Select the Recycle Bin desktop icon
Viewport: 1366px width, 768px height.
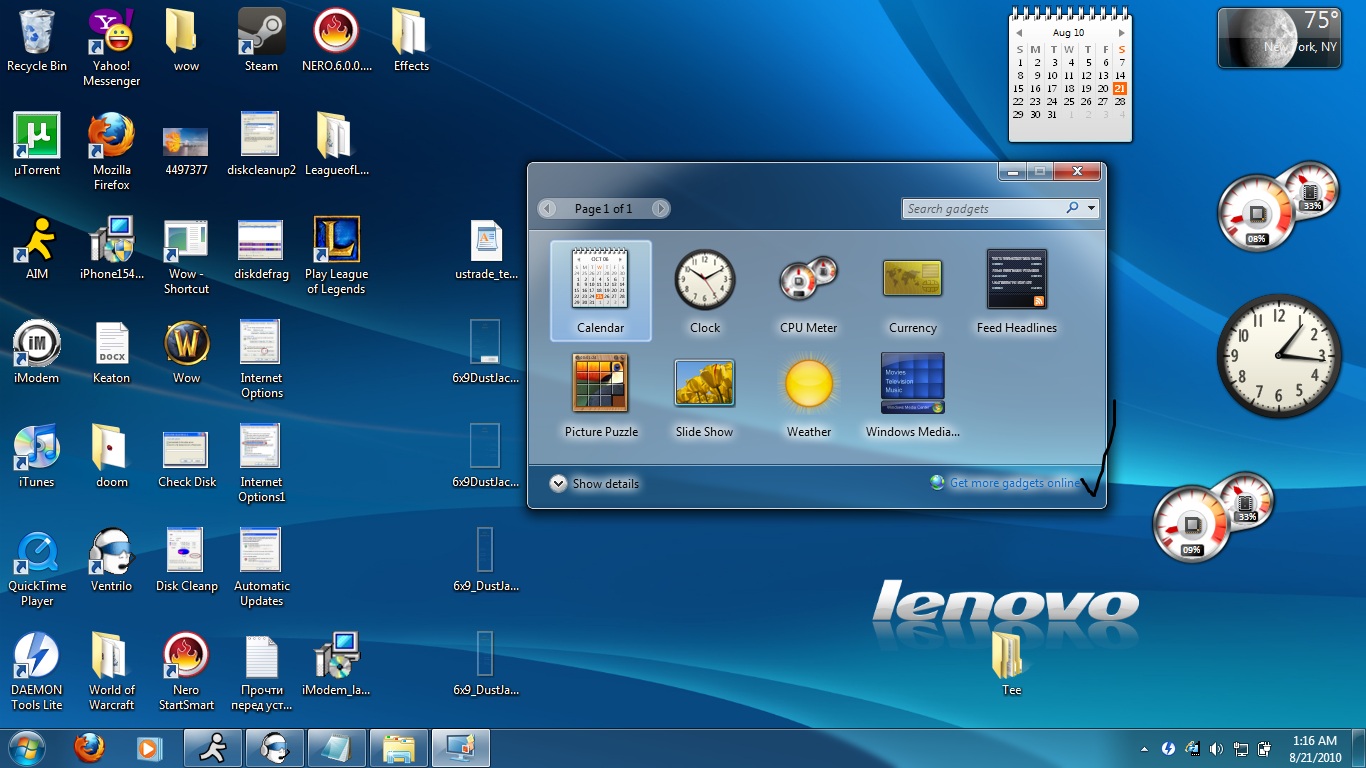click(x=37, y=41)
